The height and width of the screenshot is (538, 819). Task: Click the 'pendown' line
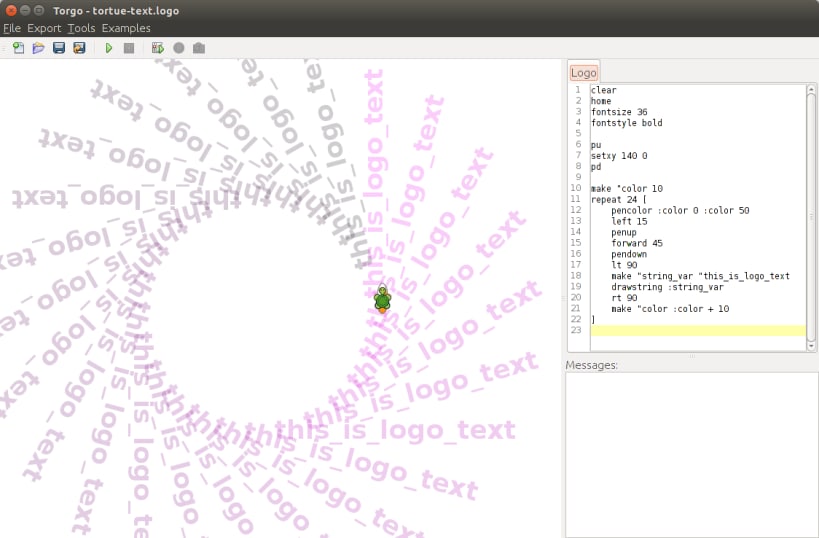point(629,254)
